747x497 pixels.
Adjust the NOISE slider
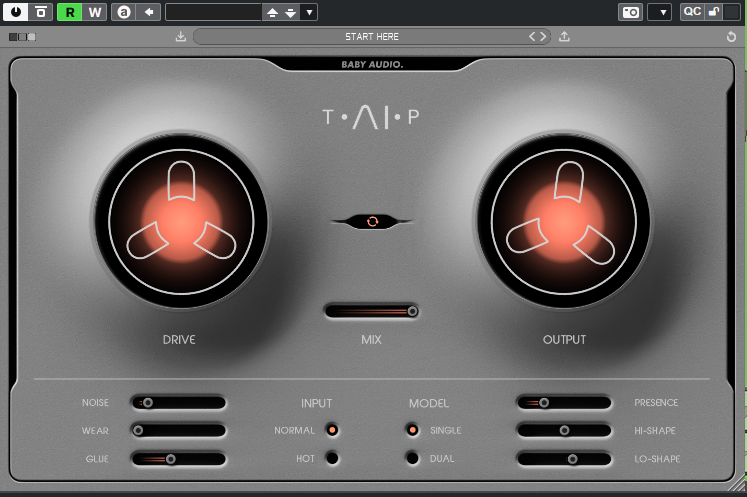(x=179, y=403)
